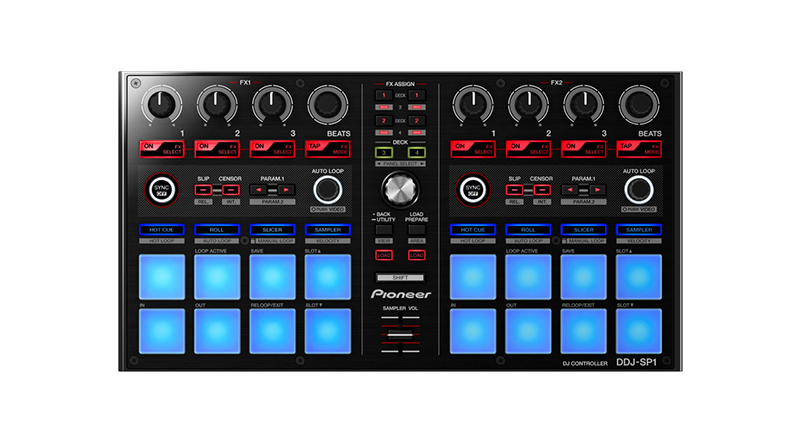Click FX1 knob 3
Screen dimensions: 800x443
272,105
